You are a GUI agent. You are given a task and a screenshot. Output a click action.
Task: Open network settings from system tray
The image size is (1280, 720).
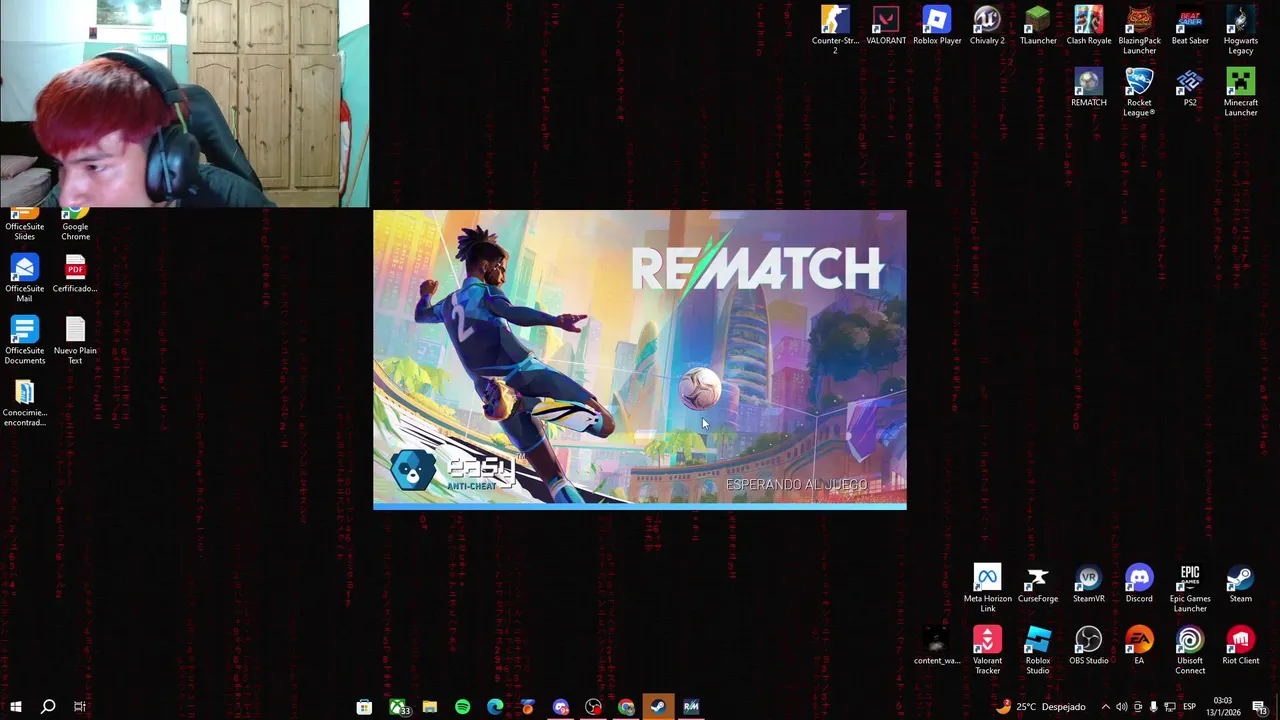1170,707
